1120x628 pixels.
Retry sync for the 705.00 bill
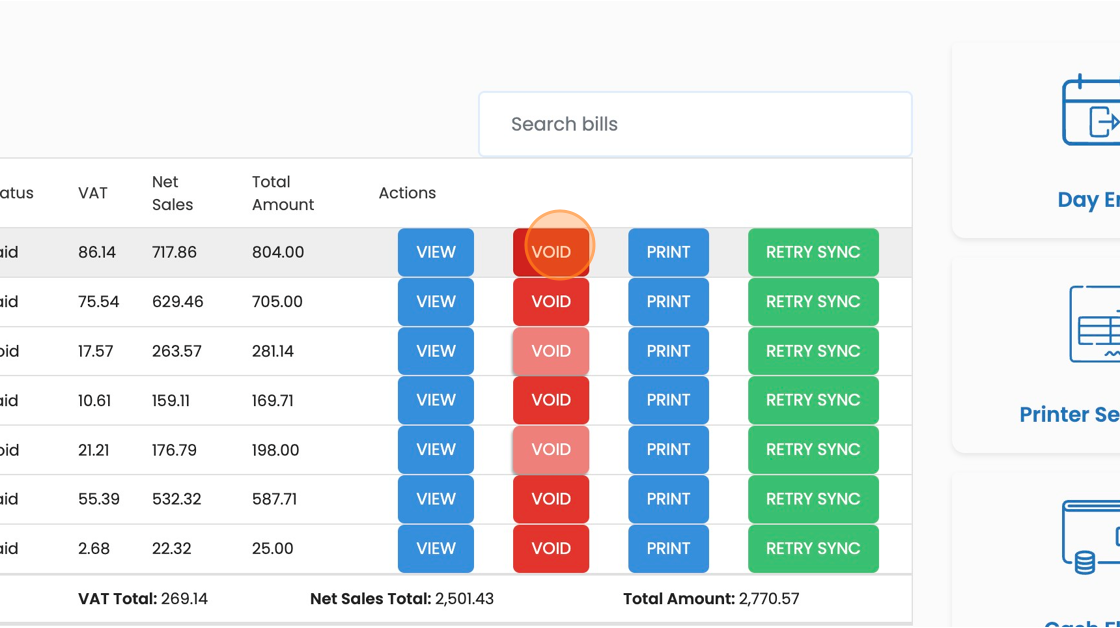[x=813, y=301]
